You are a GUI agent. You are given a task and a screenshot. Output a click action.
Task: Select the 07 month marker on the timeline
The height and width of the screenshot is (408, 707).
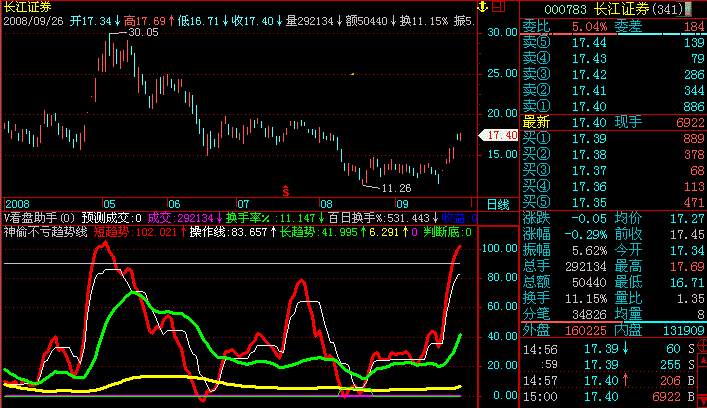click(243, 204)
